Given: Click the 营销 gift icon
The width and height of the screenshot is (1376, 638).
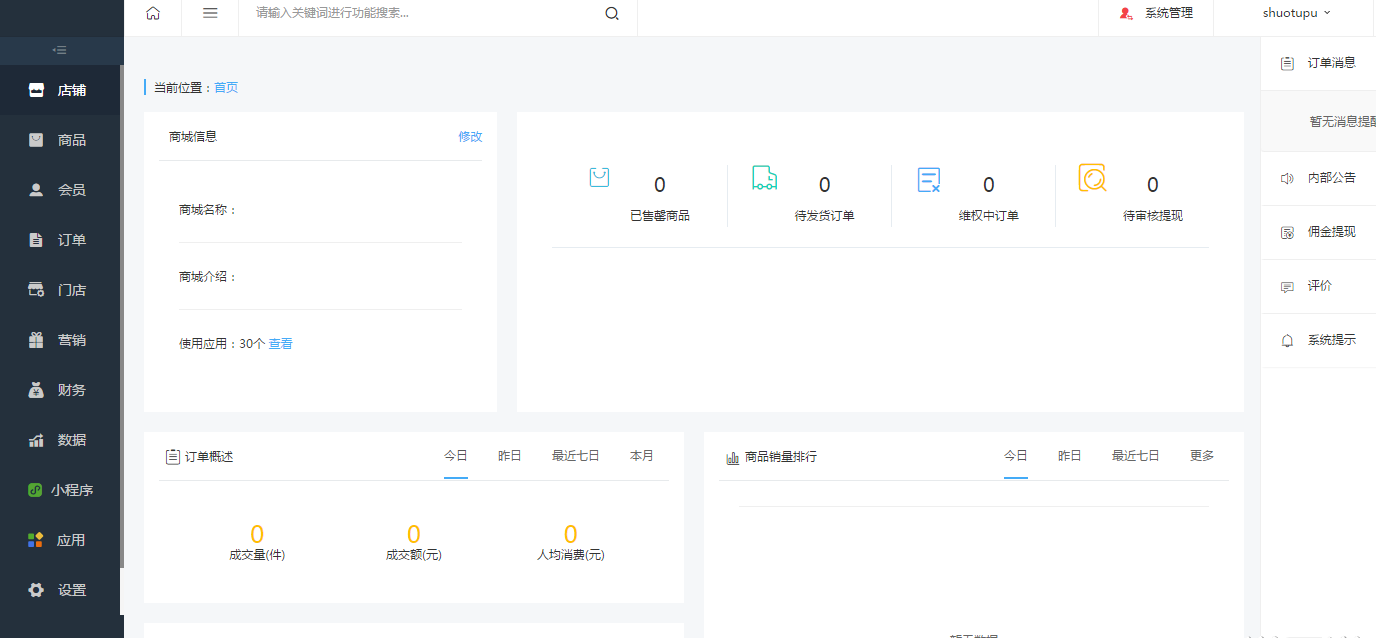Looking at the screenshot, I should click(36, 340).
